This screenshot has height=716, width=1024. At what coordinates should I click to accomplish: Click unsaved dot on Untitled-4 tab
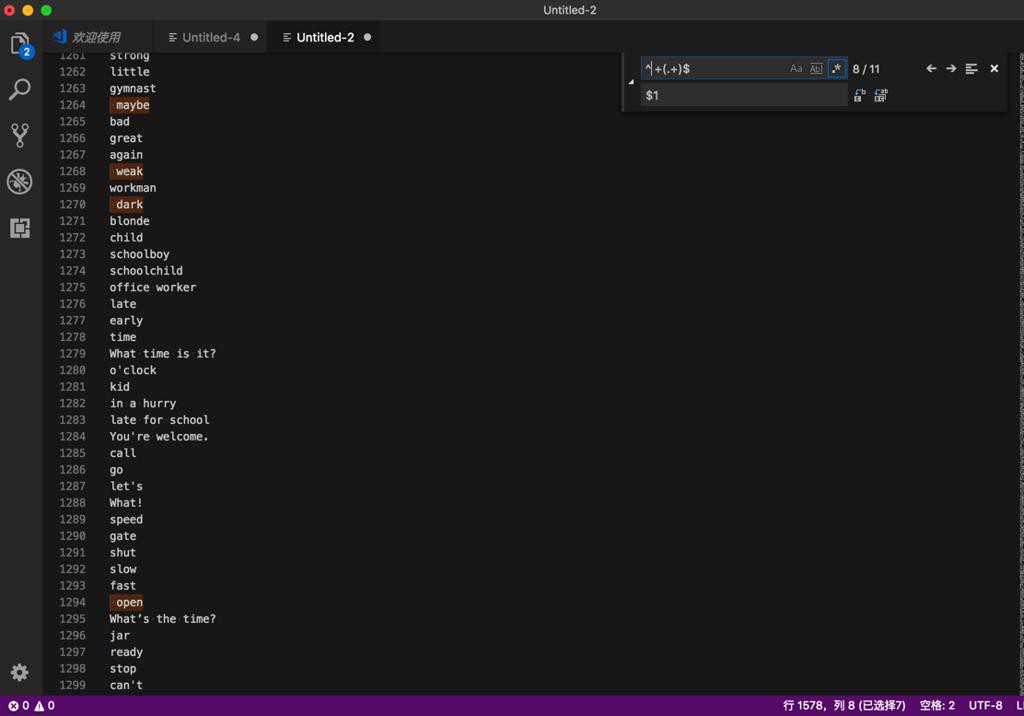254,37
